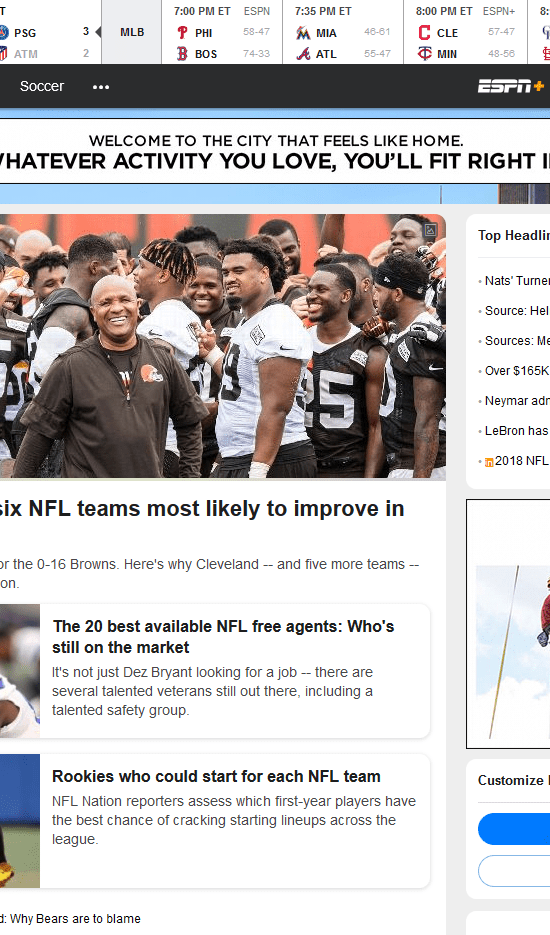The image size is (550, 935).
Task: Click the Braves team logo
Action: click(x=303, y=54)
